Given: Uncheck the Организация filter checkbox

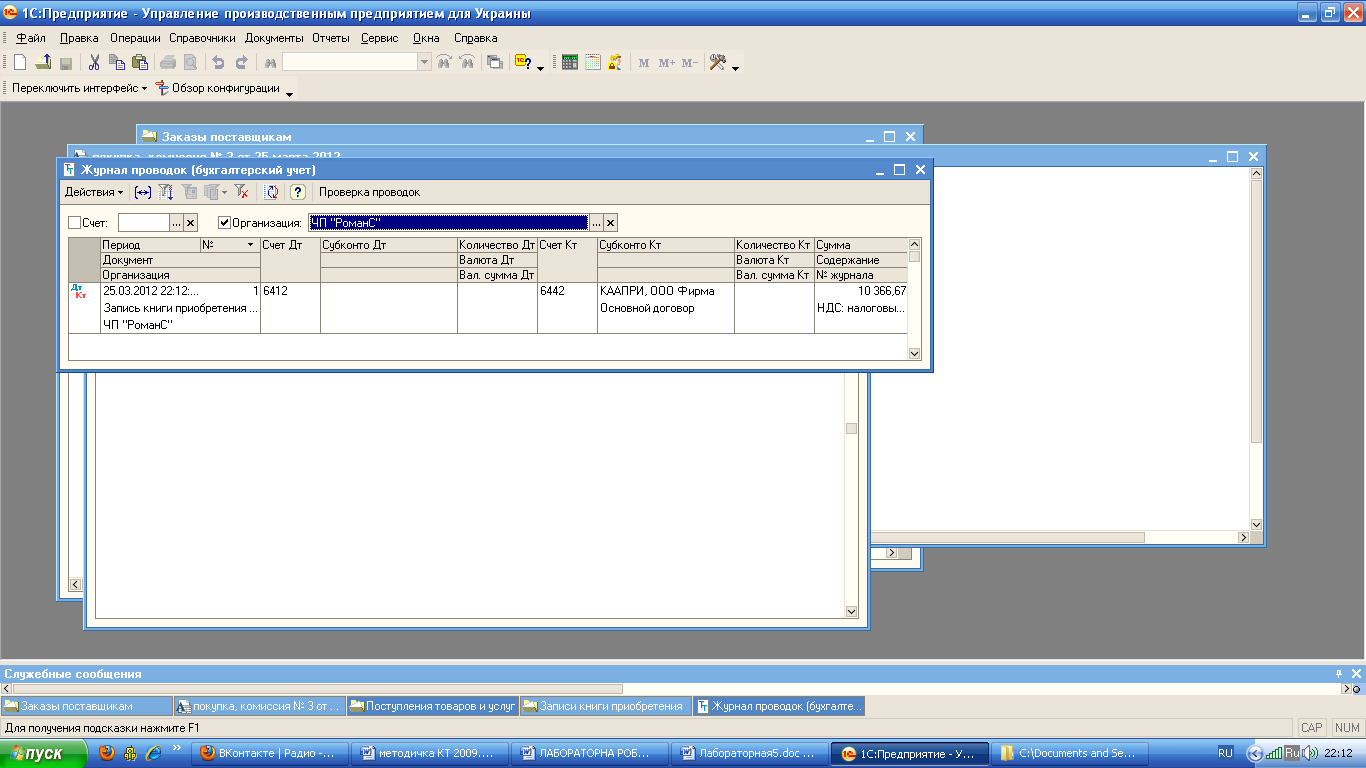Looking at the screenshot, I should 224,223.
